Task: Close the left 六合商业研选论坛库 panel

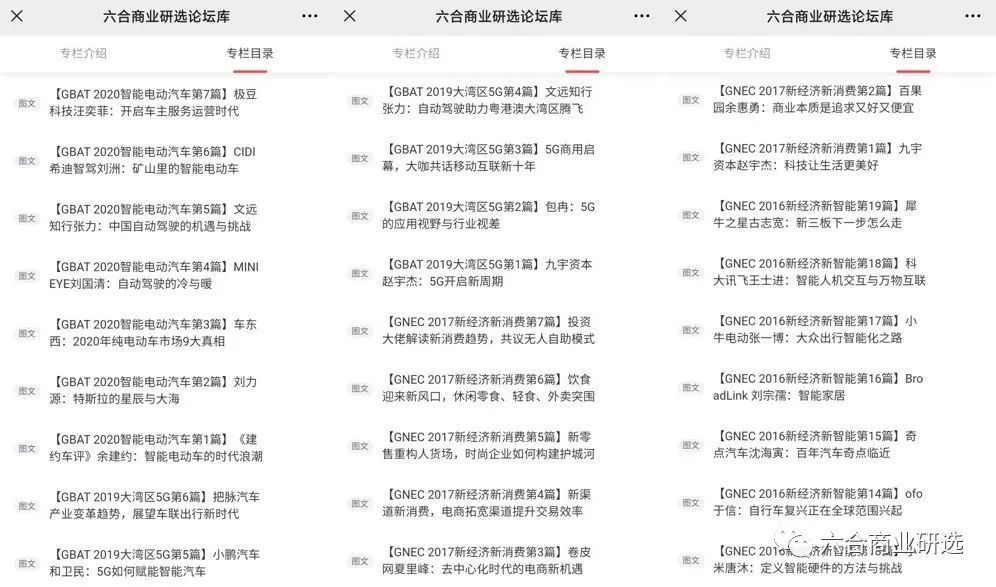Action: point(17,16)
